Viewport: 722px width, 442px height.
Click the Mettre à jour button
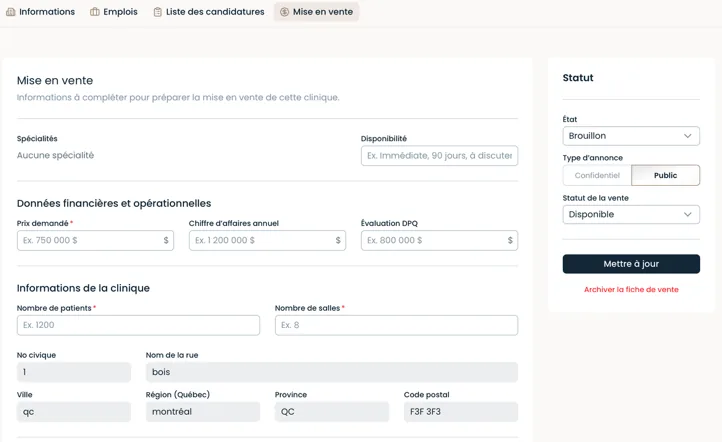click(631, 264)
